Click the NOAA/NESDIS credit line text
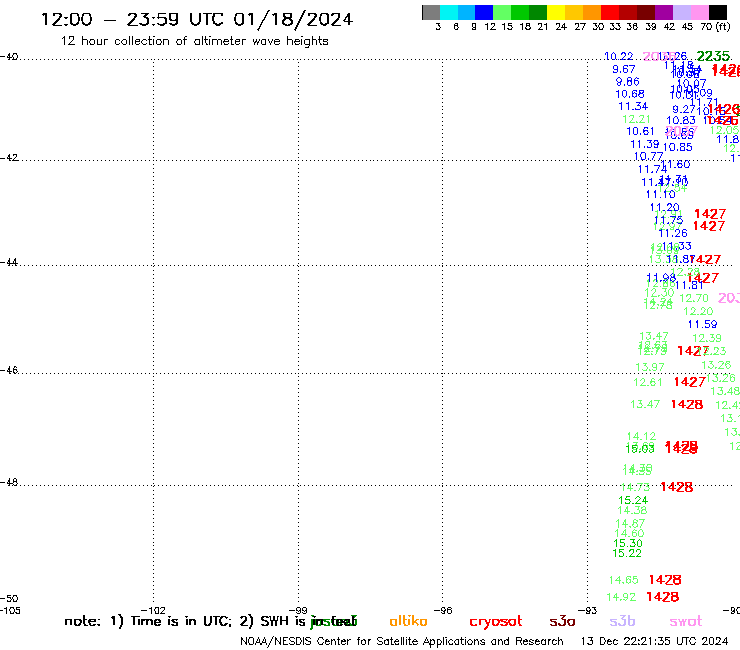740x650 pixels. point(402,641)
